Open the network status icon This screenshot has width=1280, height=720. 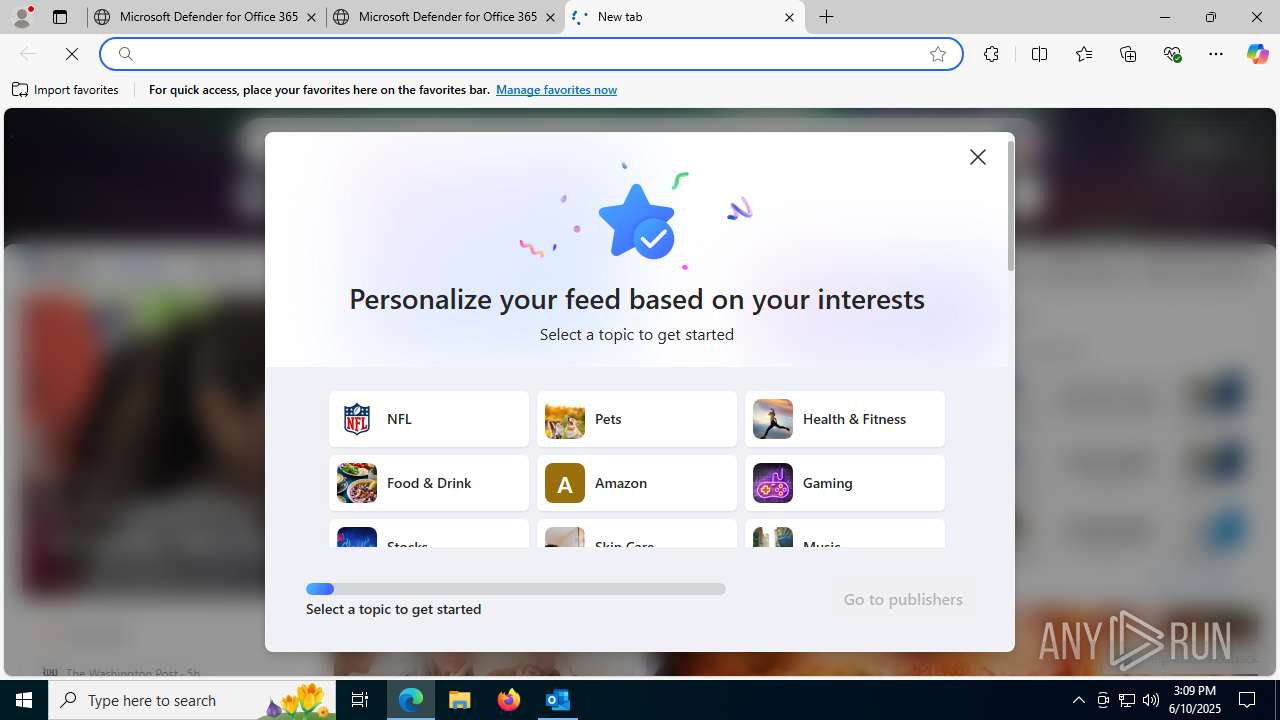[1127, 700]
